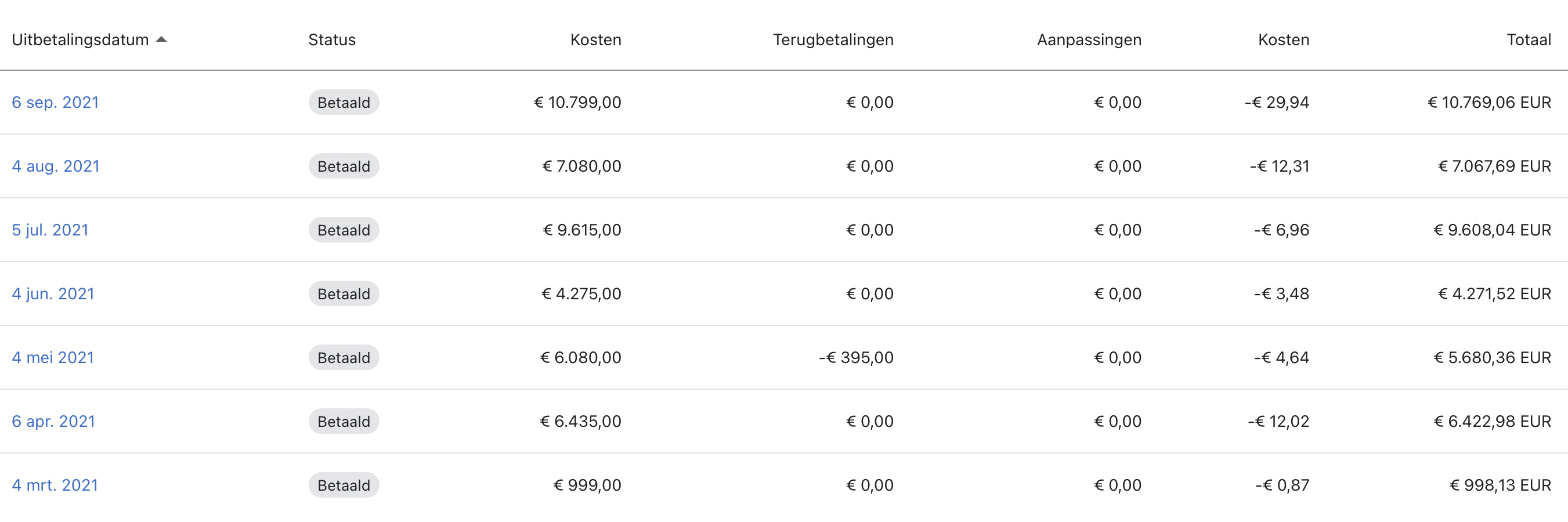This screenshot has width=1568, height=522.
Task: Click the sort arrow beside Uitbetalingsdatum
Action: point(161,39)
